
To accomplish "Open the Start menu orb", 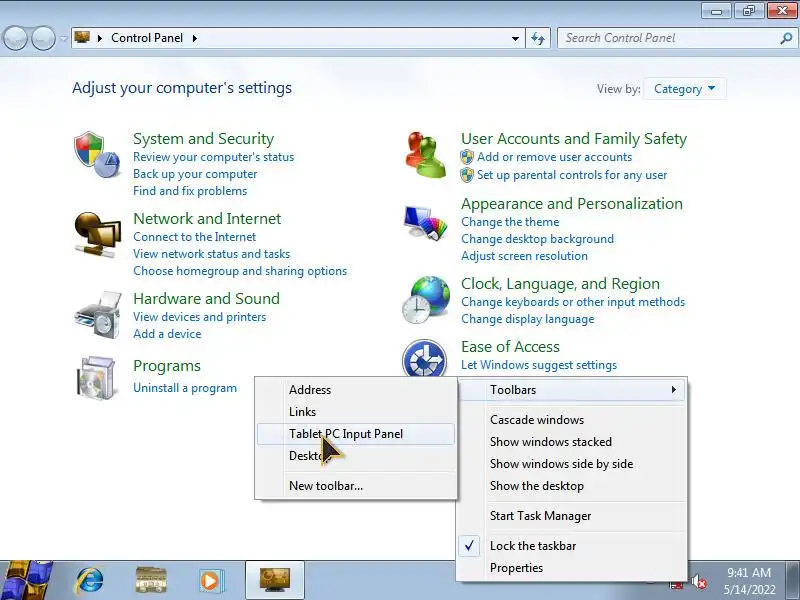I will coord(26,580).
